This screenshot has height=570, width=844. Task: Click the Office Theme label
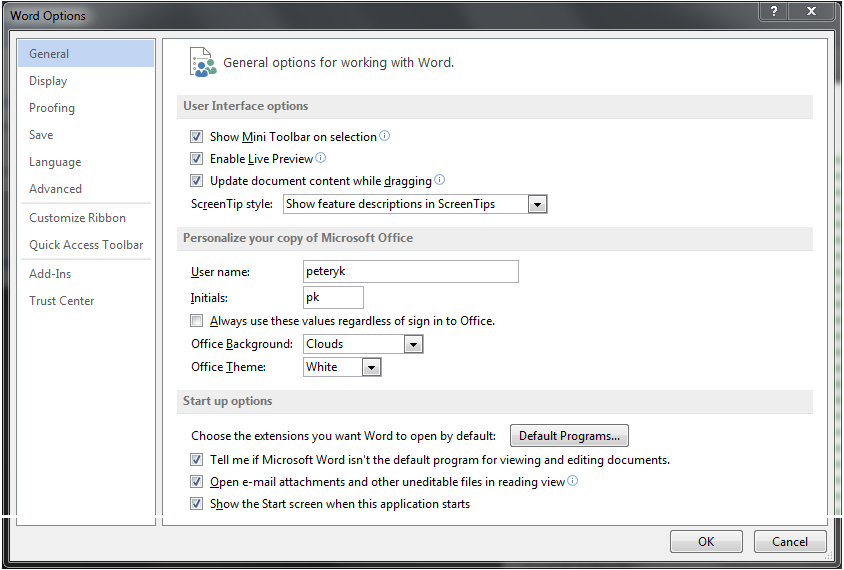point(228,367)
